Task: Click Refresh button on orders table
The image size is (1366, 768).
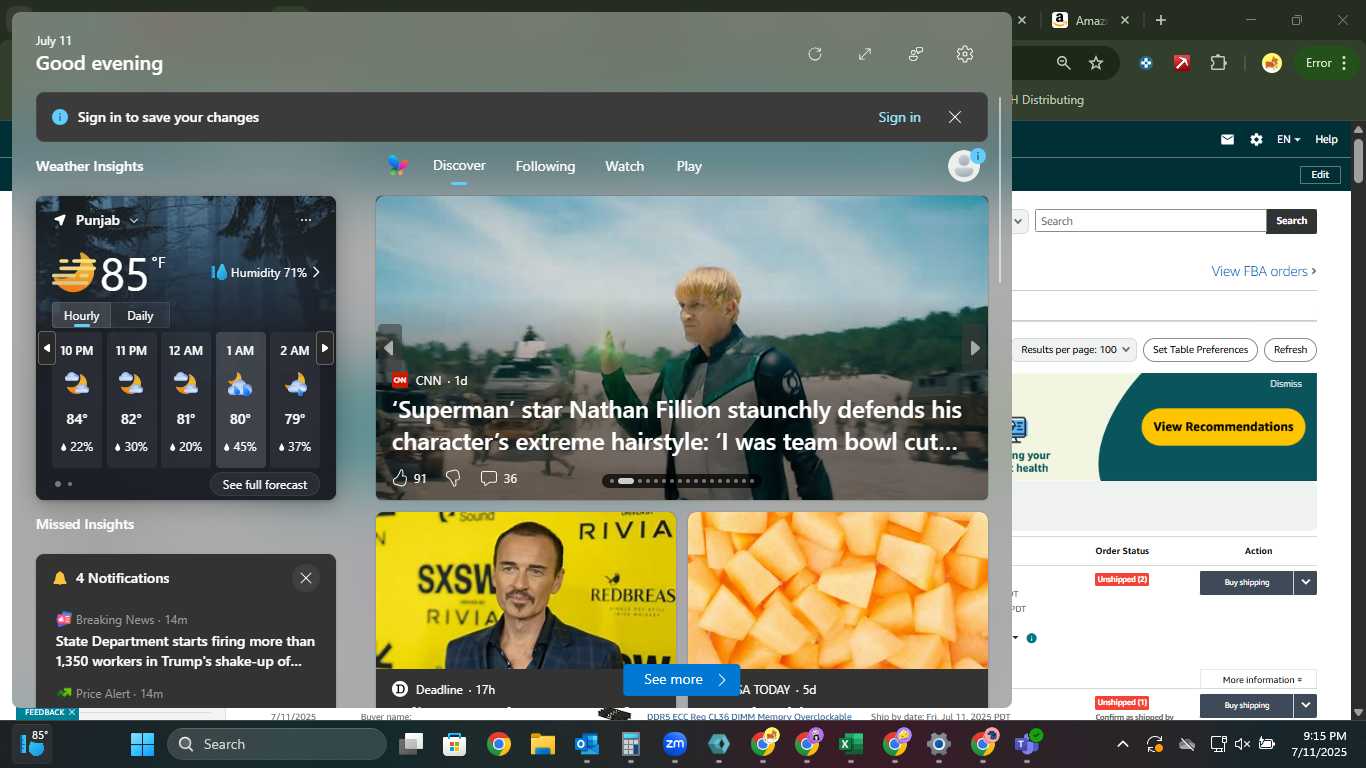Action: [1290, 350]
